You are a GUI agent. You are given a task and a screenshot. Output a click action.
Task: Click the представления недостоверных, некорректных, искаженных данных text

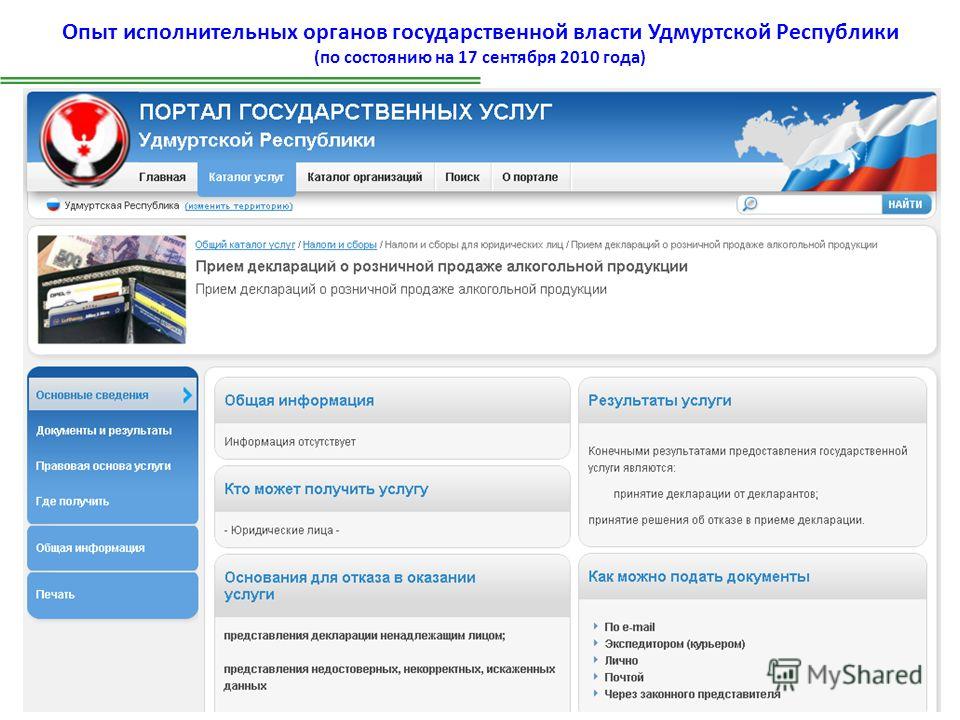point(389,678)
